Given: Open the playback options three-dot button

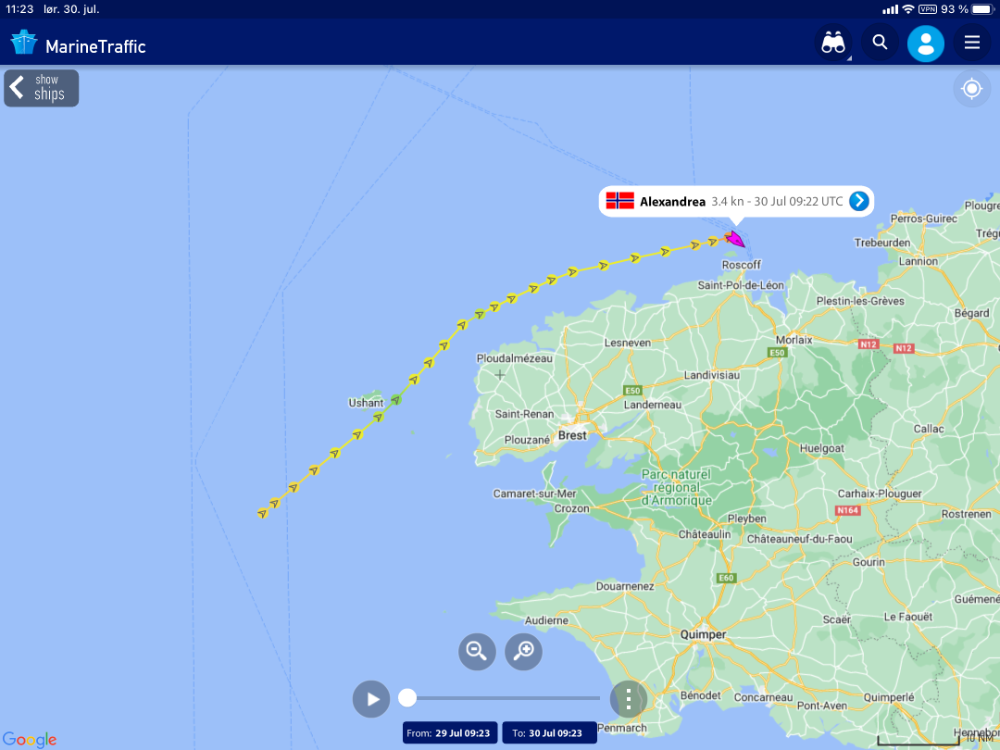Looking at the screenshot, I should 628,699.
